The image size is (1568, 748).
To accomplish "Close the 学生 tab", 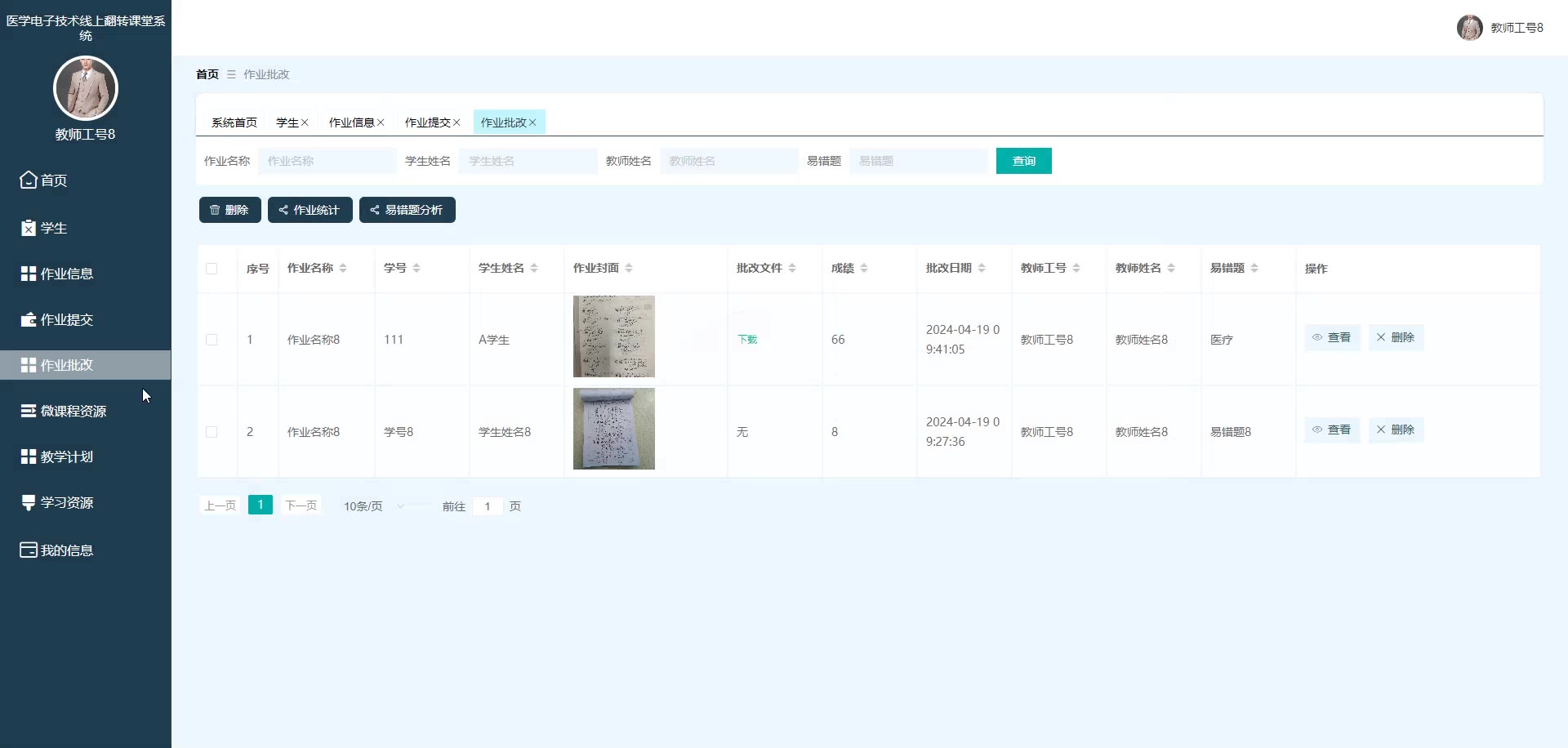I will (x=305, y=122).
